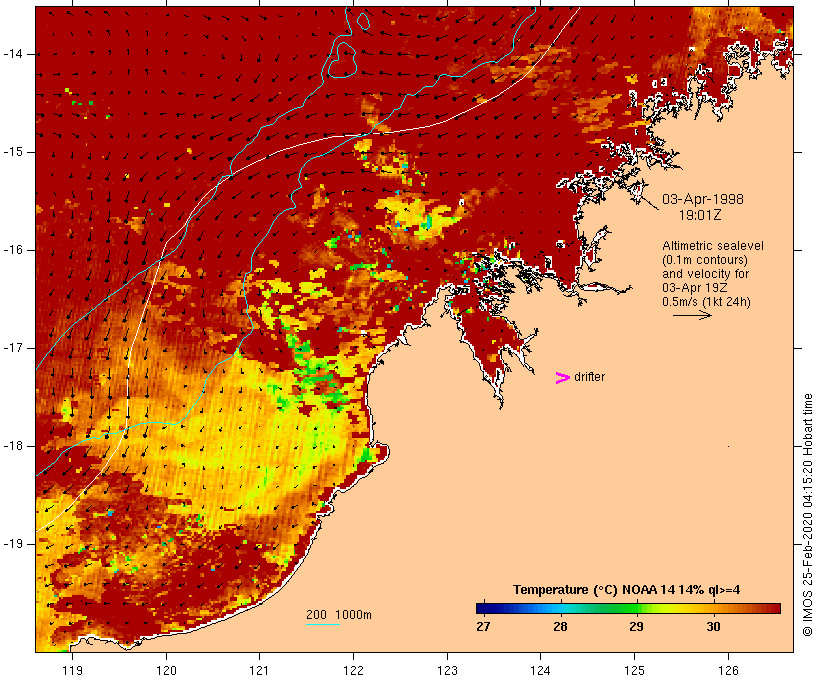Click colorbar tick label '27'
Image resolution: width=820 pixels, height=680 pixels.
pyautogui.click(x=483, y=627)
